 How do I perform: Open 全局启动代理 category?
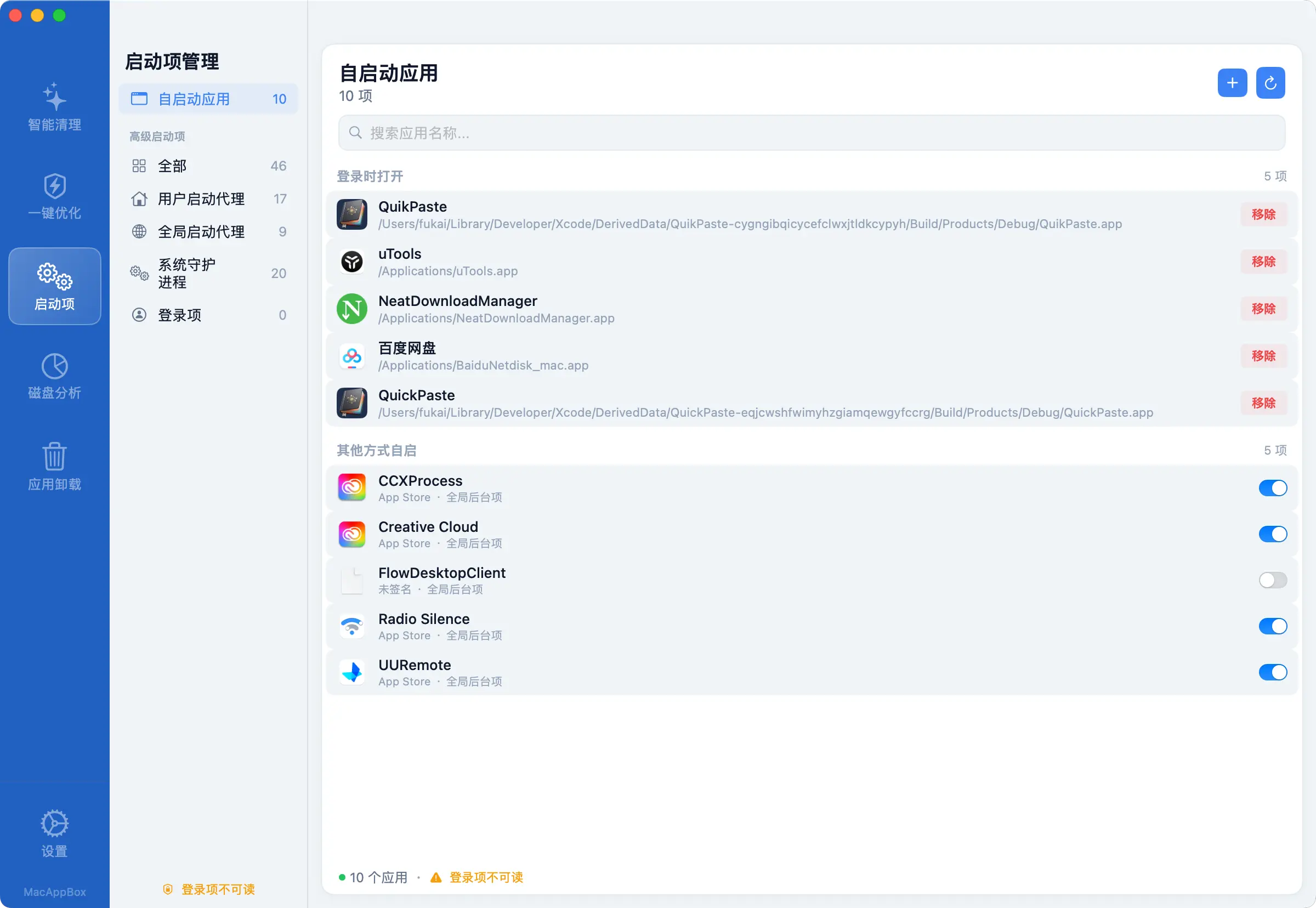tap(208, 231)
